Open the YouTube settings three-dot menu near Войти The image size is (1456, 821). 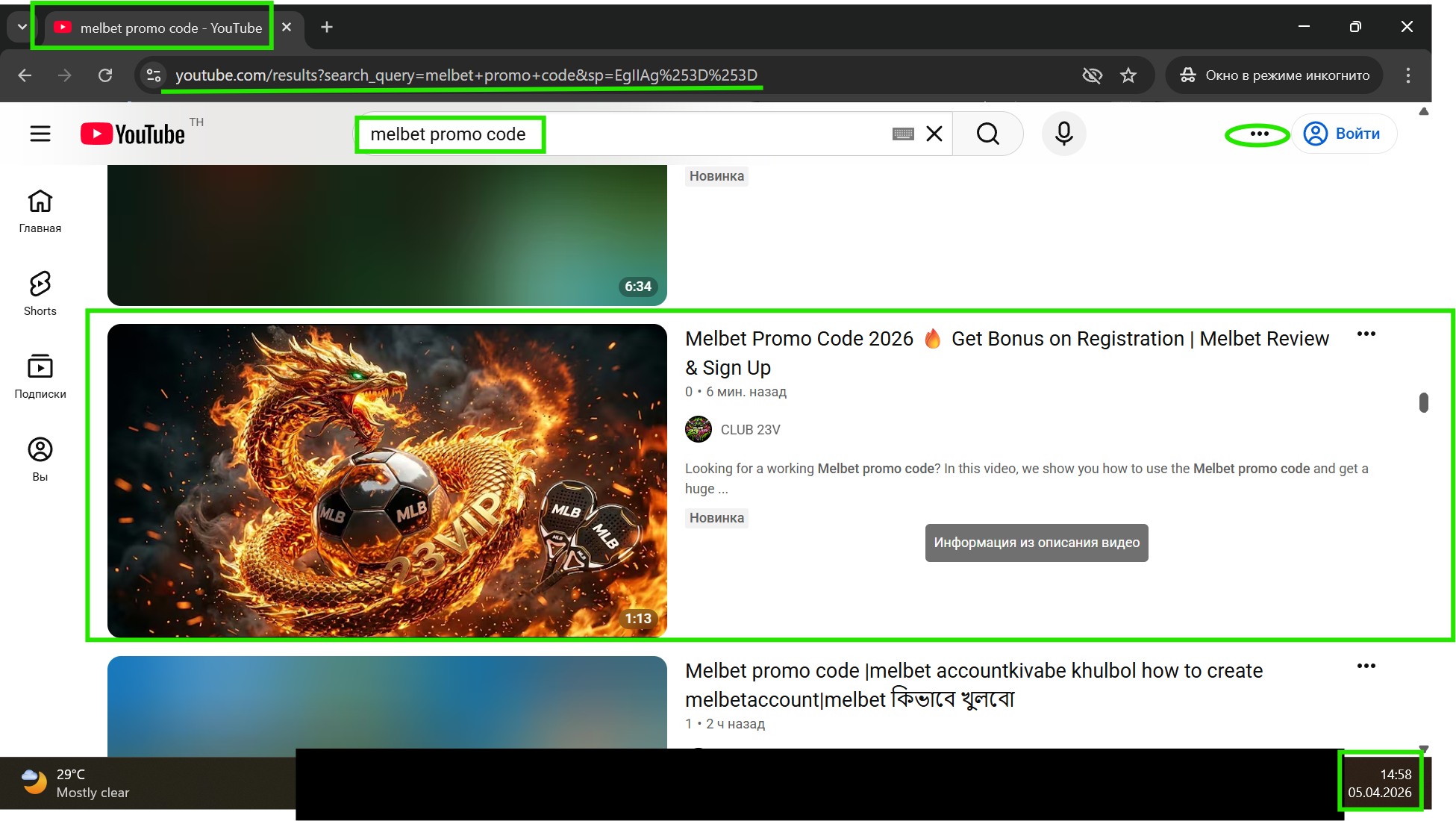point(1259,134)
